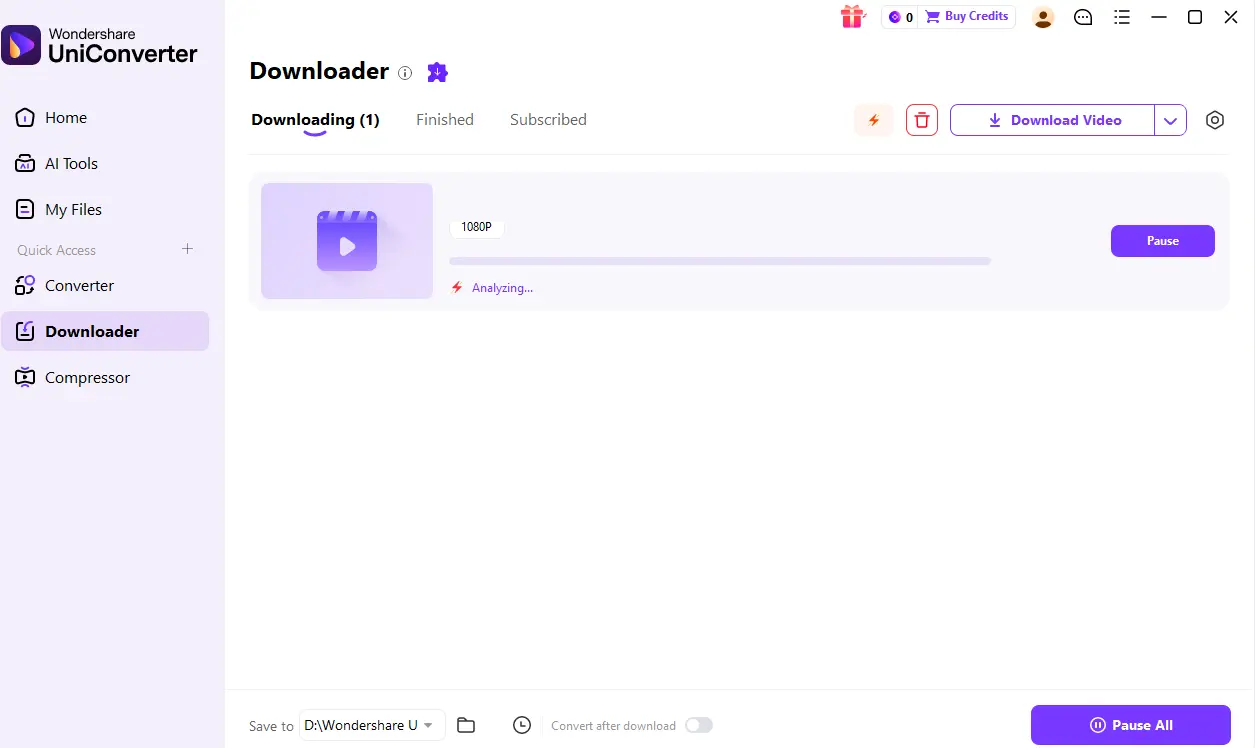
Task: Pause the current analyzing download
Action: pos(1163,241)
